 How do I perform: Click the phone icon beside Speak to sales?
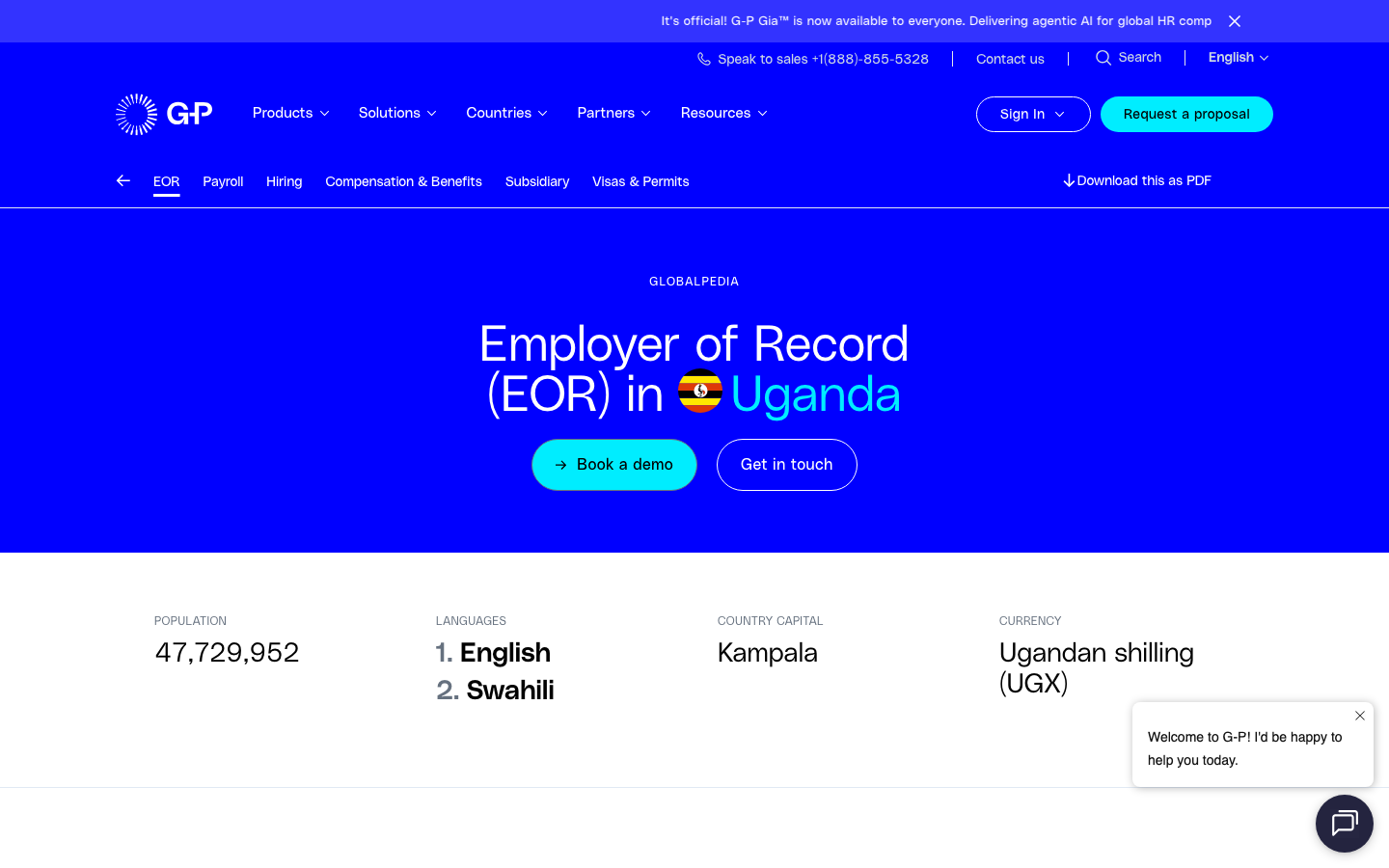pyautogui.click(x=704, y=59)
